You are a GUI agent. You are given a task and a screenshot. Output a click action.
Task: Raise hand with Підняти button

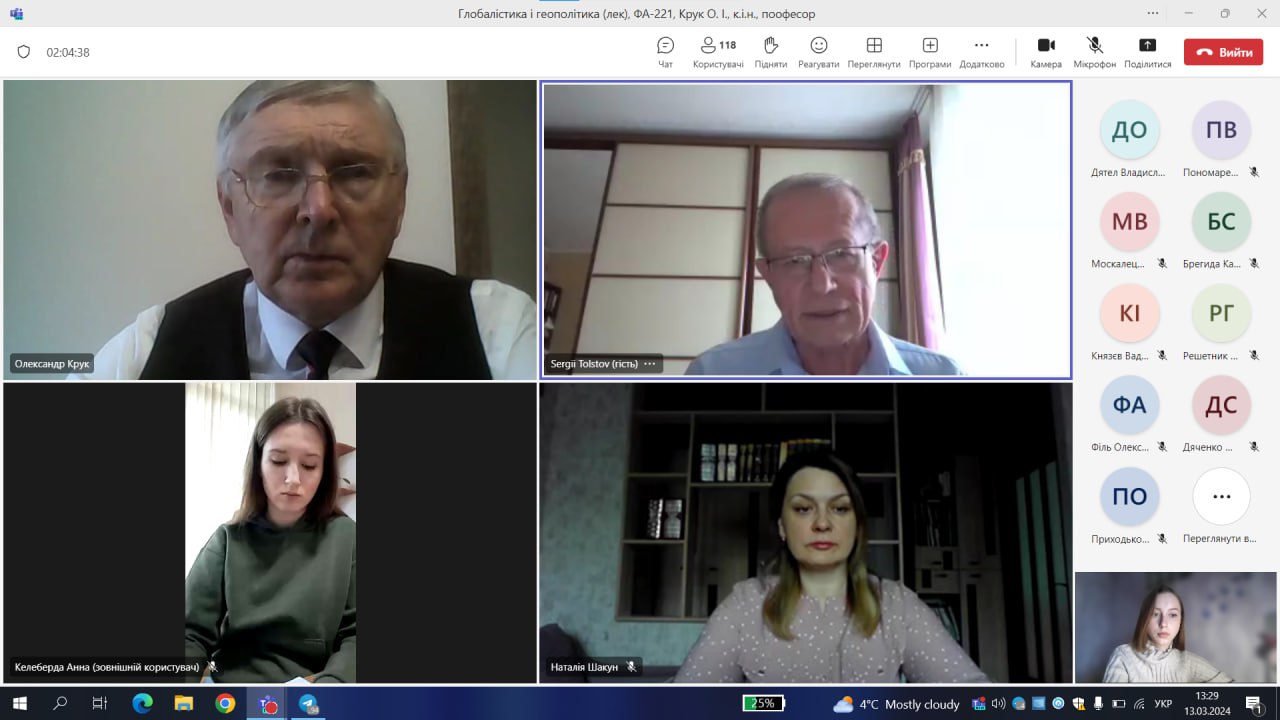(x=770, y=52)
